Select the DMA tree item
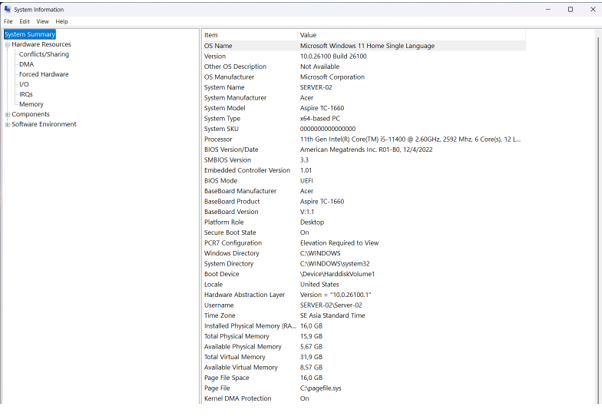Image resolution: width=602 pixels, height=416 pixels. (x=26, y=64)
